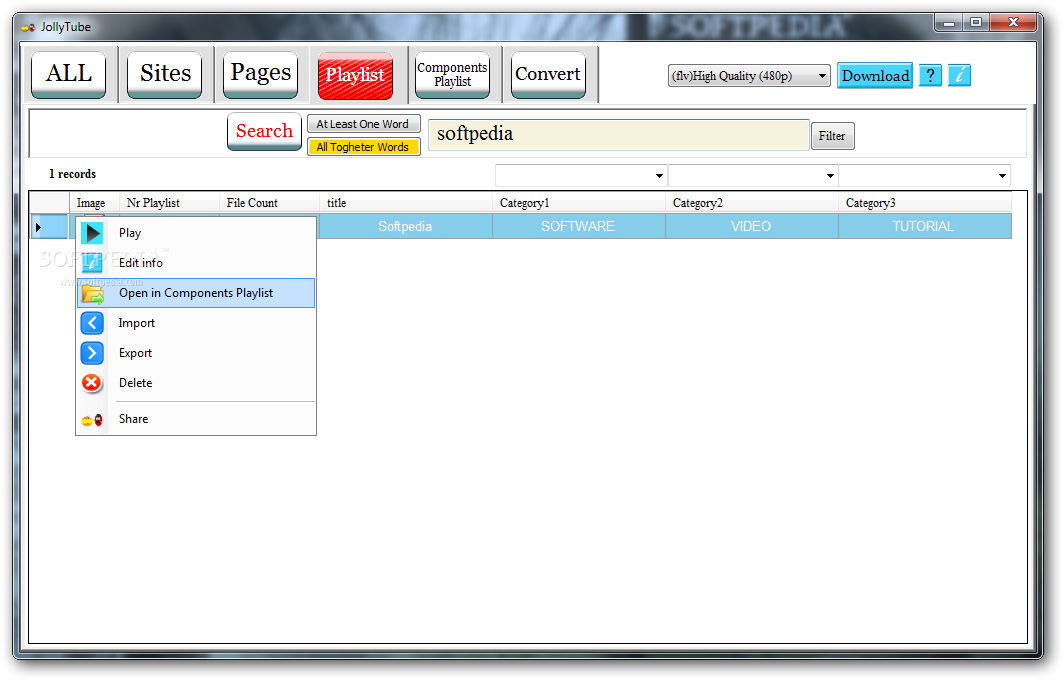Viewport: 1064px width, 680px height.
Task: Select the Softpedia title cell
Action: (405, 227)
